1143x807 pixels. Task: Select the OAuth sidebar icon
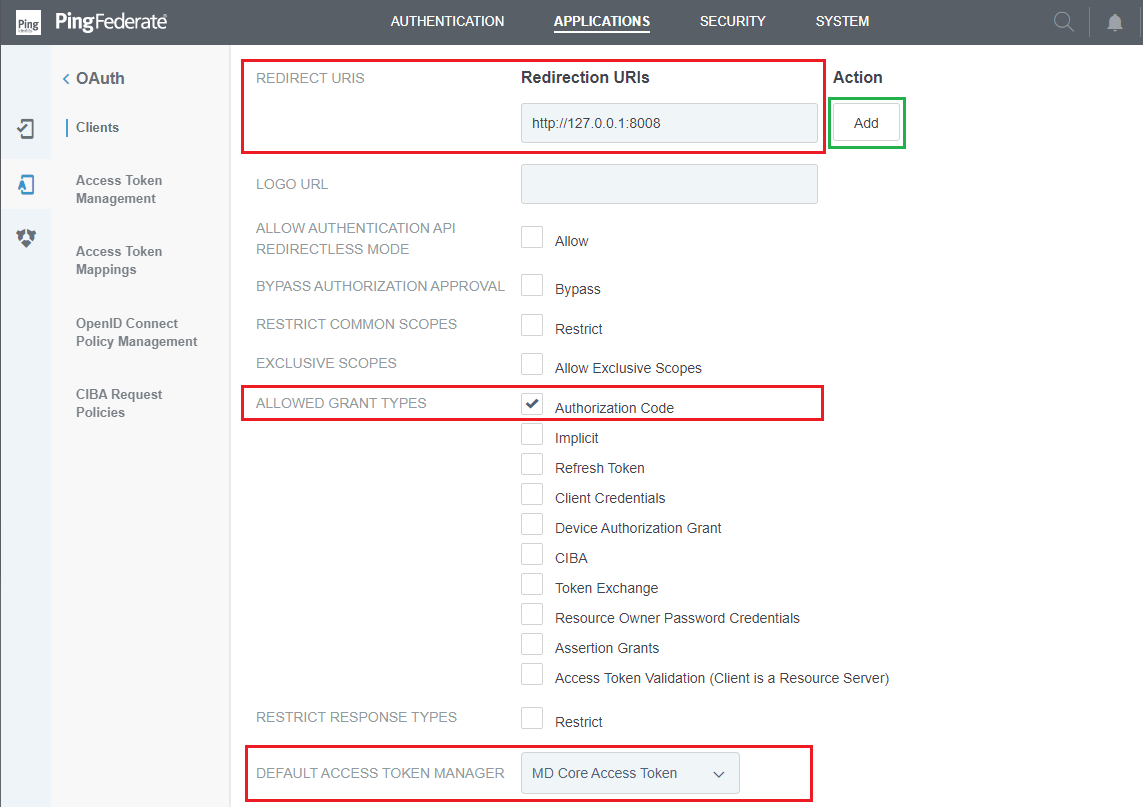(26, 184)
